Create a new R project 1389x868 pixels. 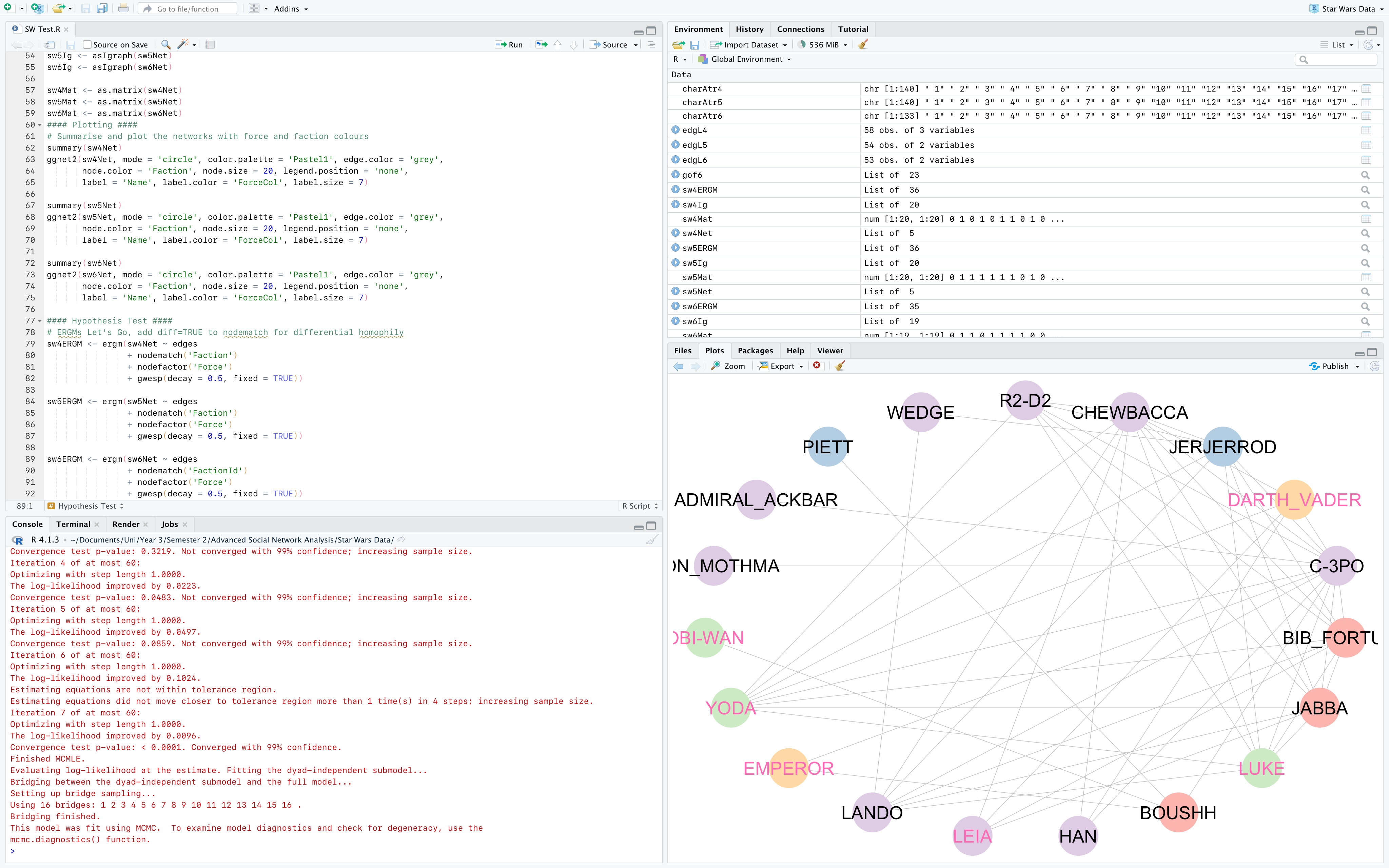coord(37,8)
